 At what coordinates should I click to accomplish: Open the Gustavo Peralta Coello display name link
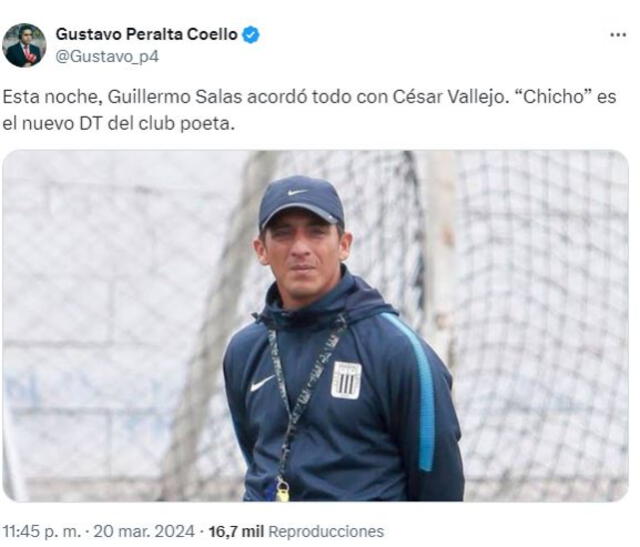tap(146, 35)
